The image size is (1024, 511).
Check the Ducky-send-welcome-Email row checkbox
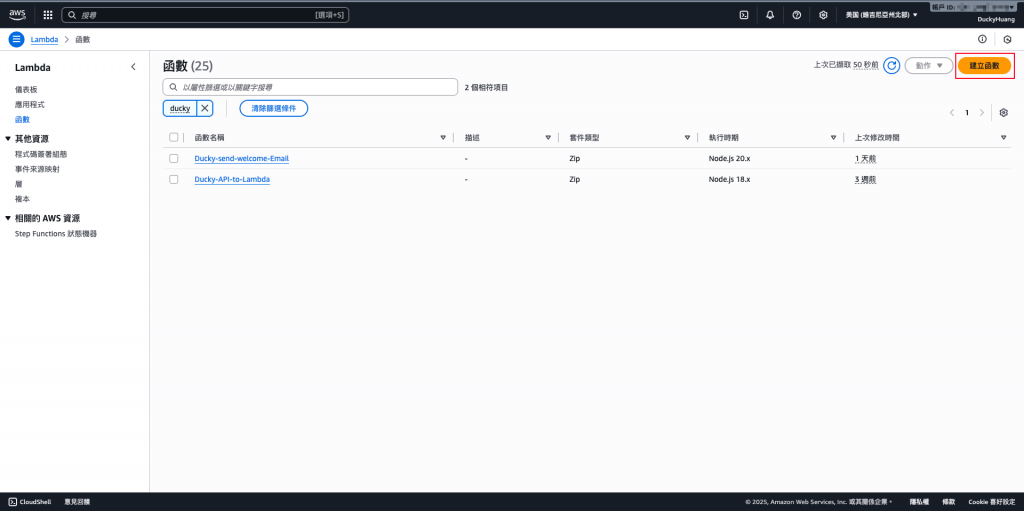click(174, 158)
